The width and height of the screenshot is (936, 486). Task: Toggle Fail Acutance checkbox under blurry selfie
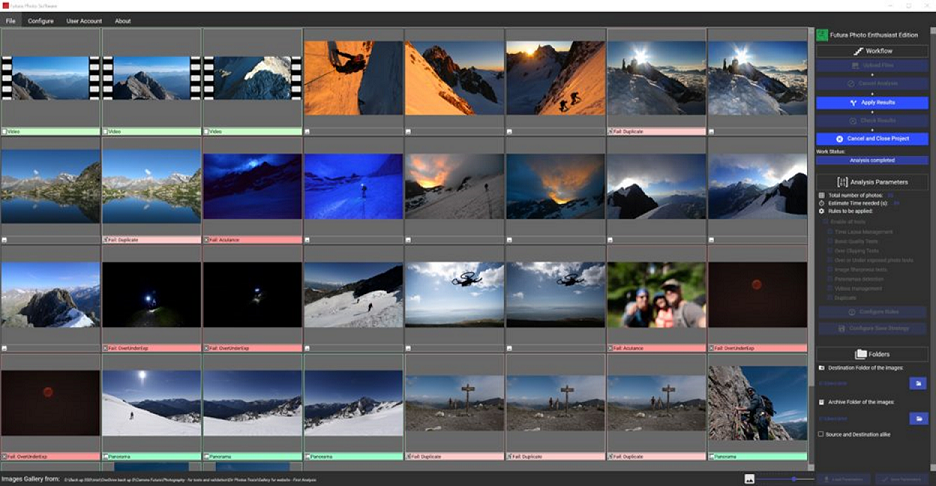[x=611, y=348]
